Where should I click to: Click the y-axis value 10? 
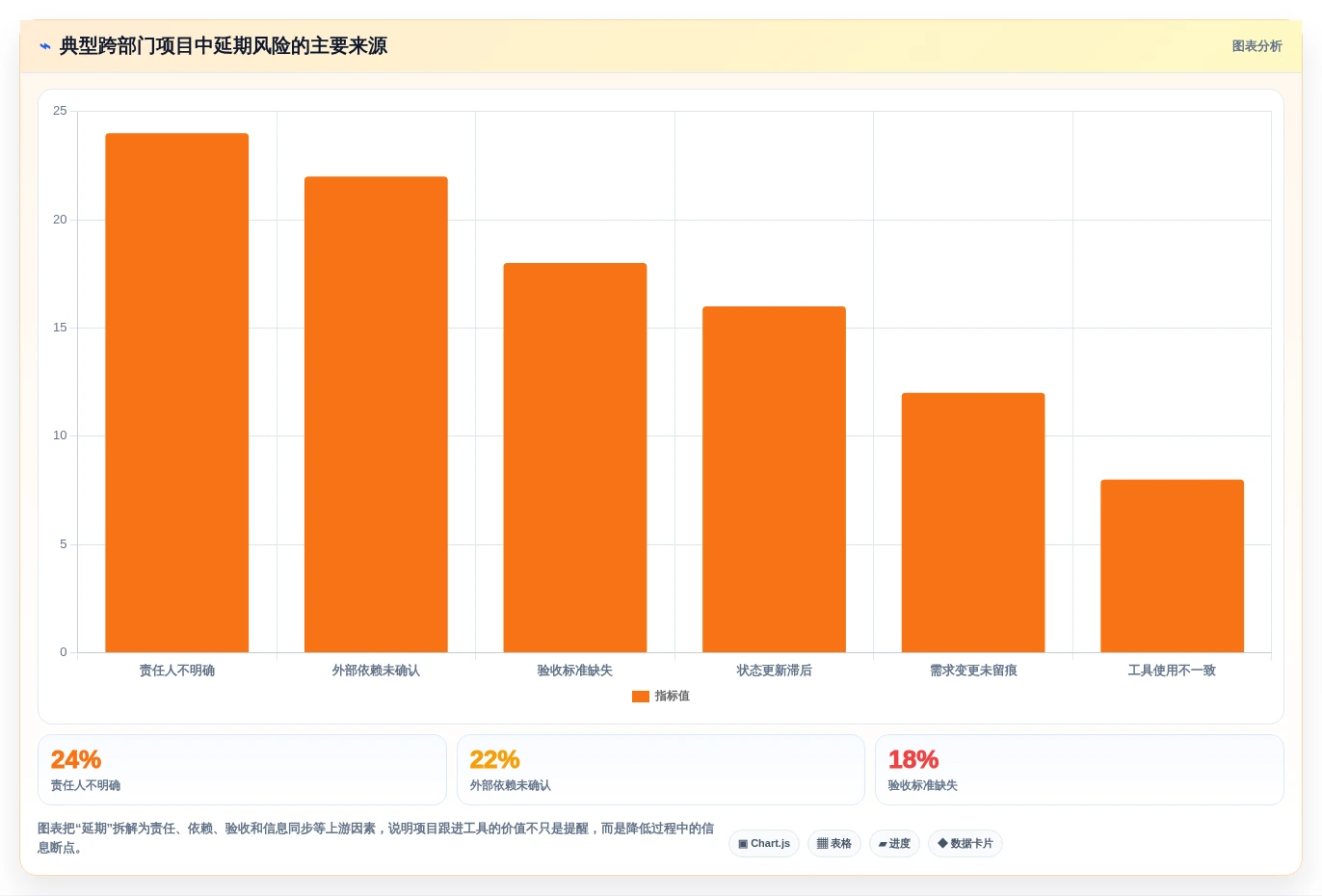pyautogui.click(x=61, y=435)
